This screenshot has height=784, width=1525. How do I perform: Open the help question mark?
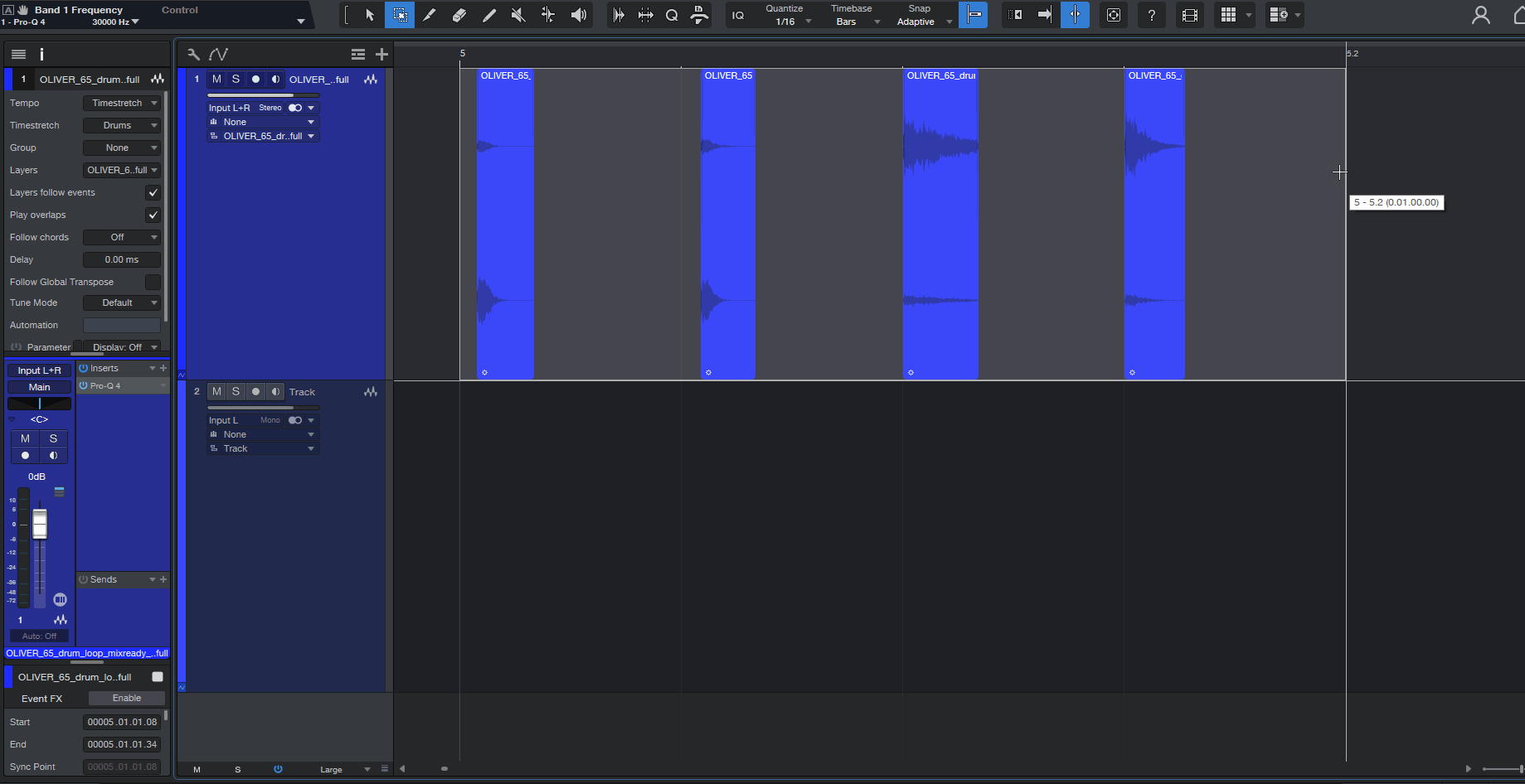(x=1151, y=15)
